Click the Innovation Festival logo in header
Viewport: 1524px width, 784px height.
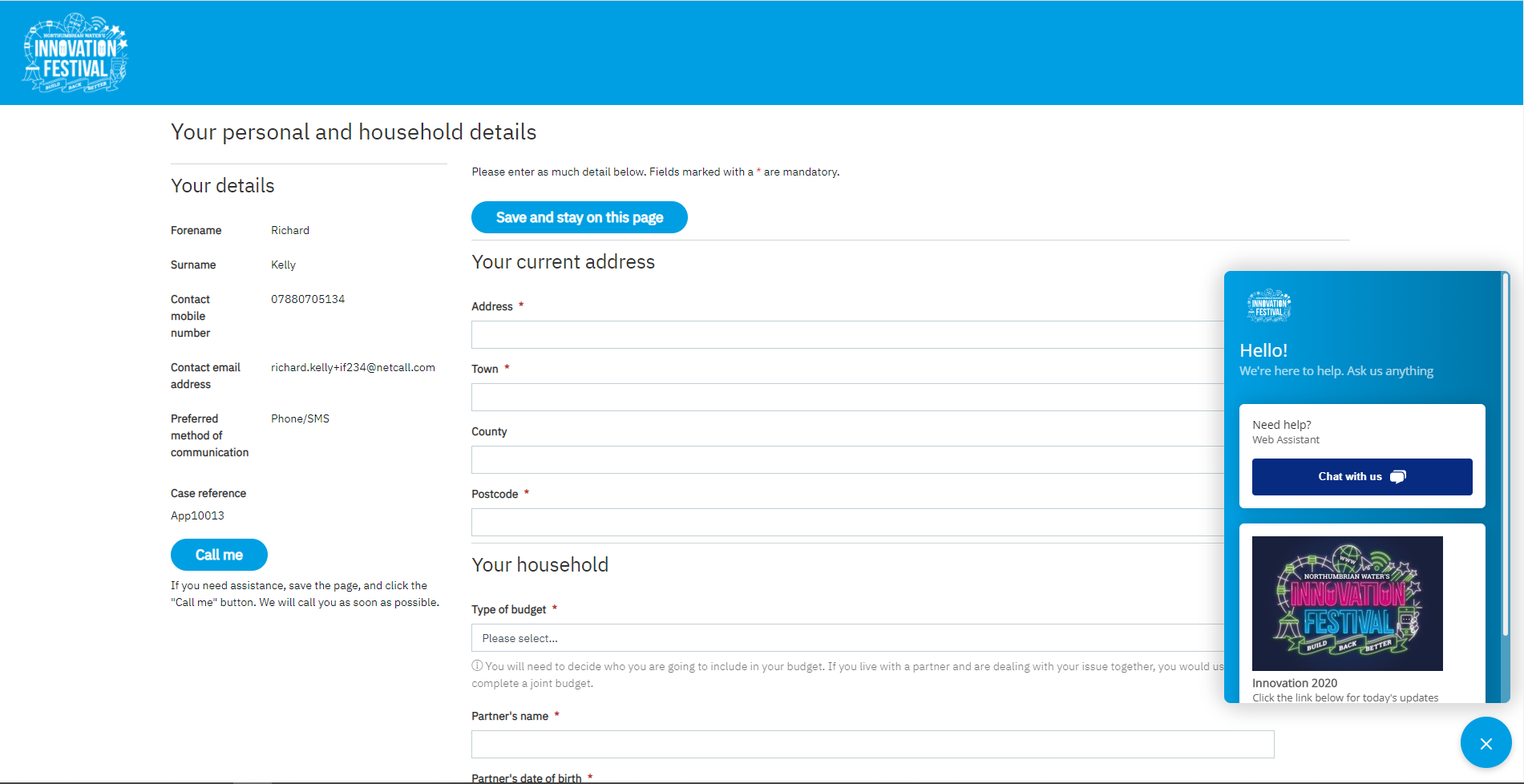tap(75, 53)
